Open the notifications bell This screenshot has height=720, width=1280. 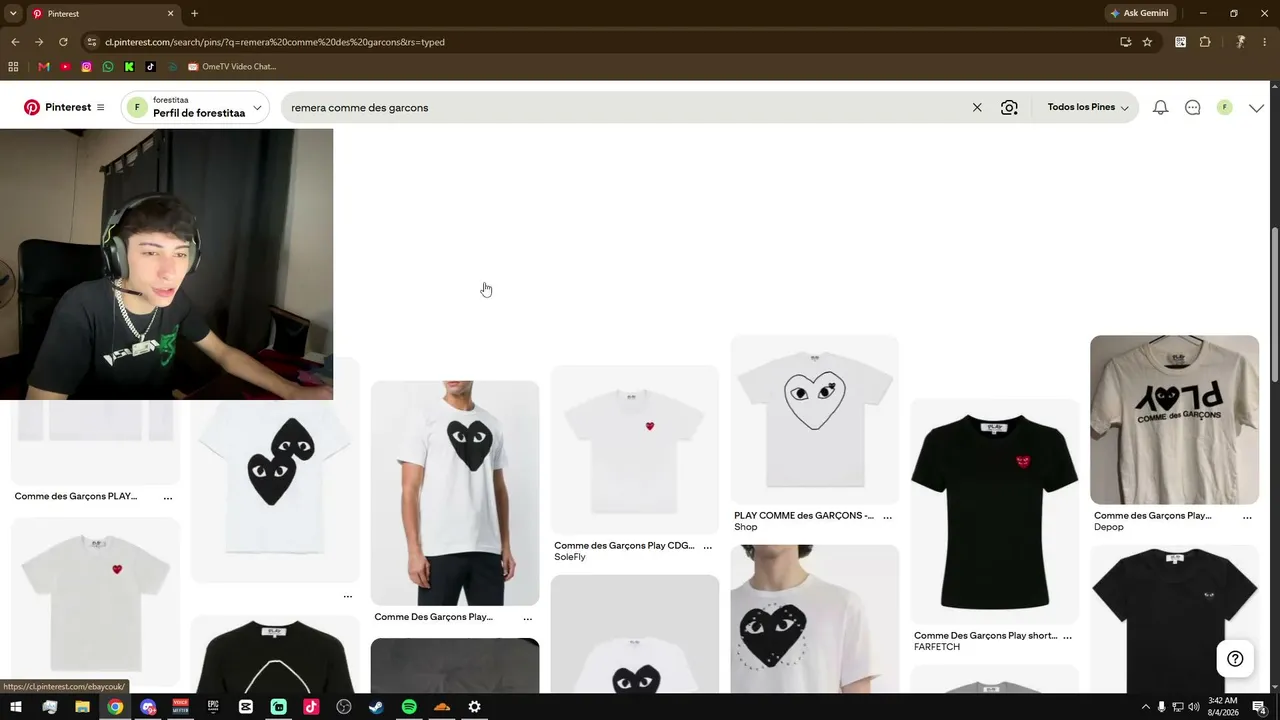click(1160, 107)
